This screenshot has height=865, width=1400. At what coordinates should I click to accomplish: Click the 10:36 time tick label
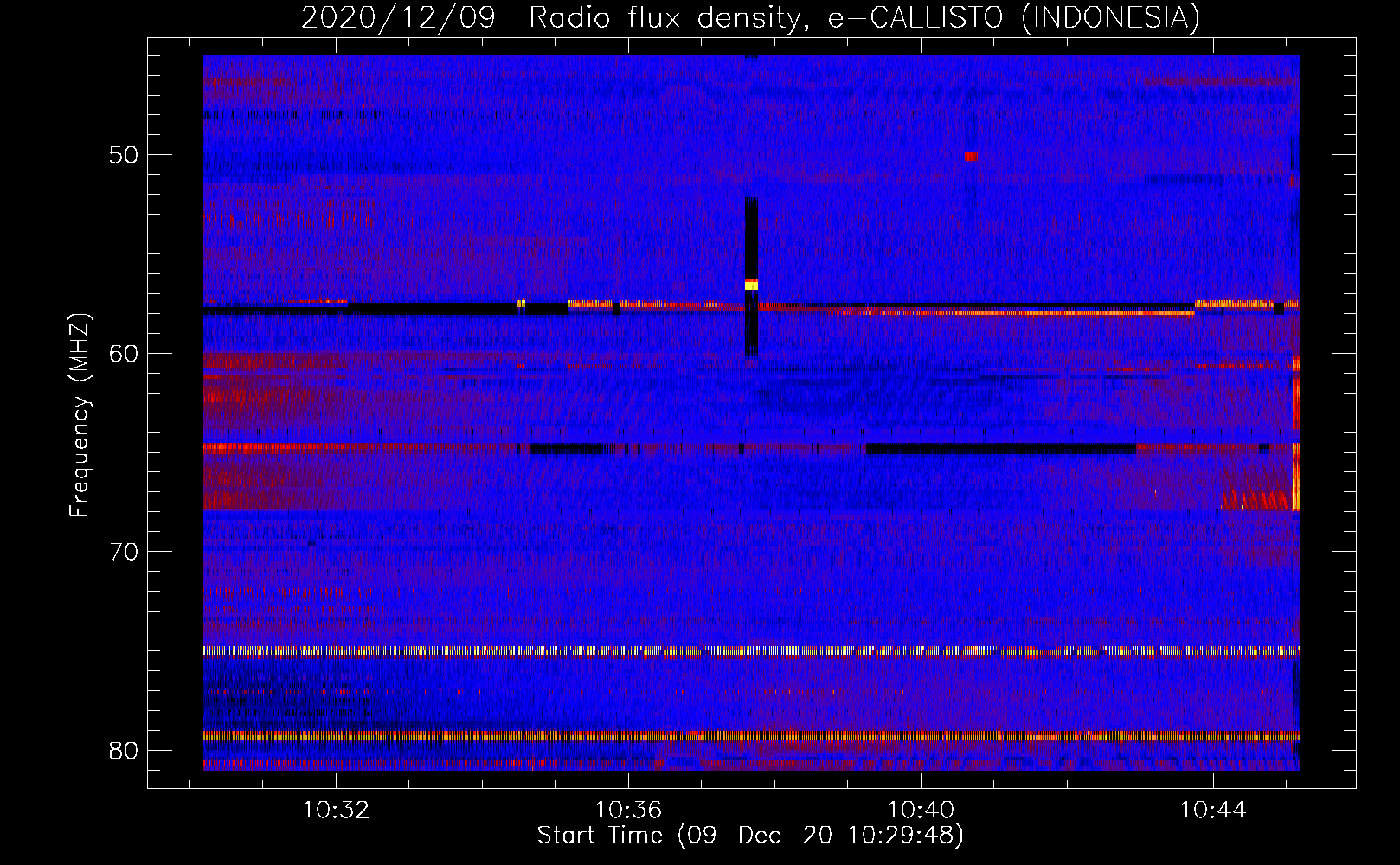(x=628, y=810)
